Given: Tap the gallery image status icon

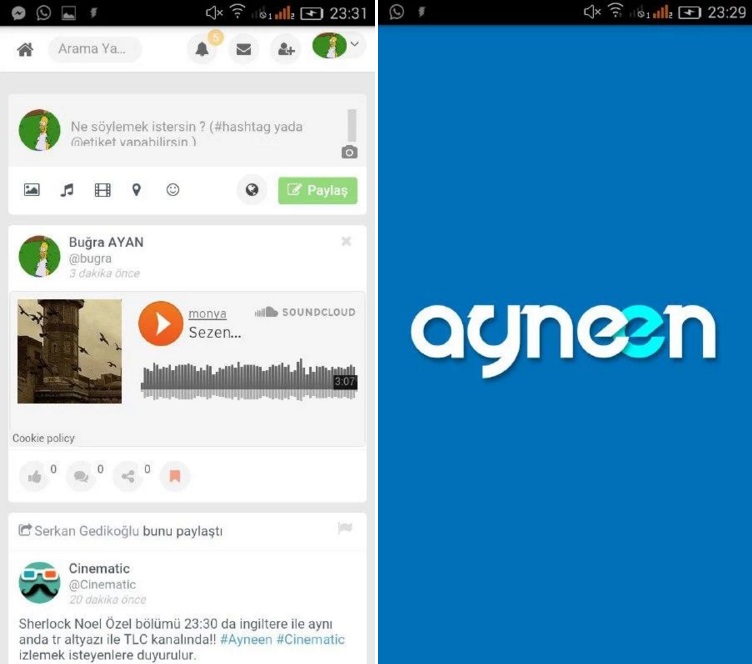Looking at the screenshot, I should (x=69, y=13).
